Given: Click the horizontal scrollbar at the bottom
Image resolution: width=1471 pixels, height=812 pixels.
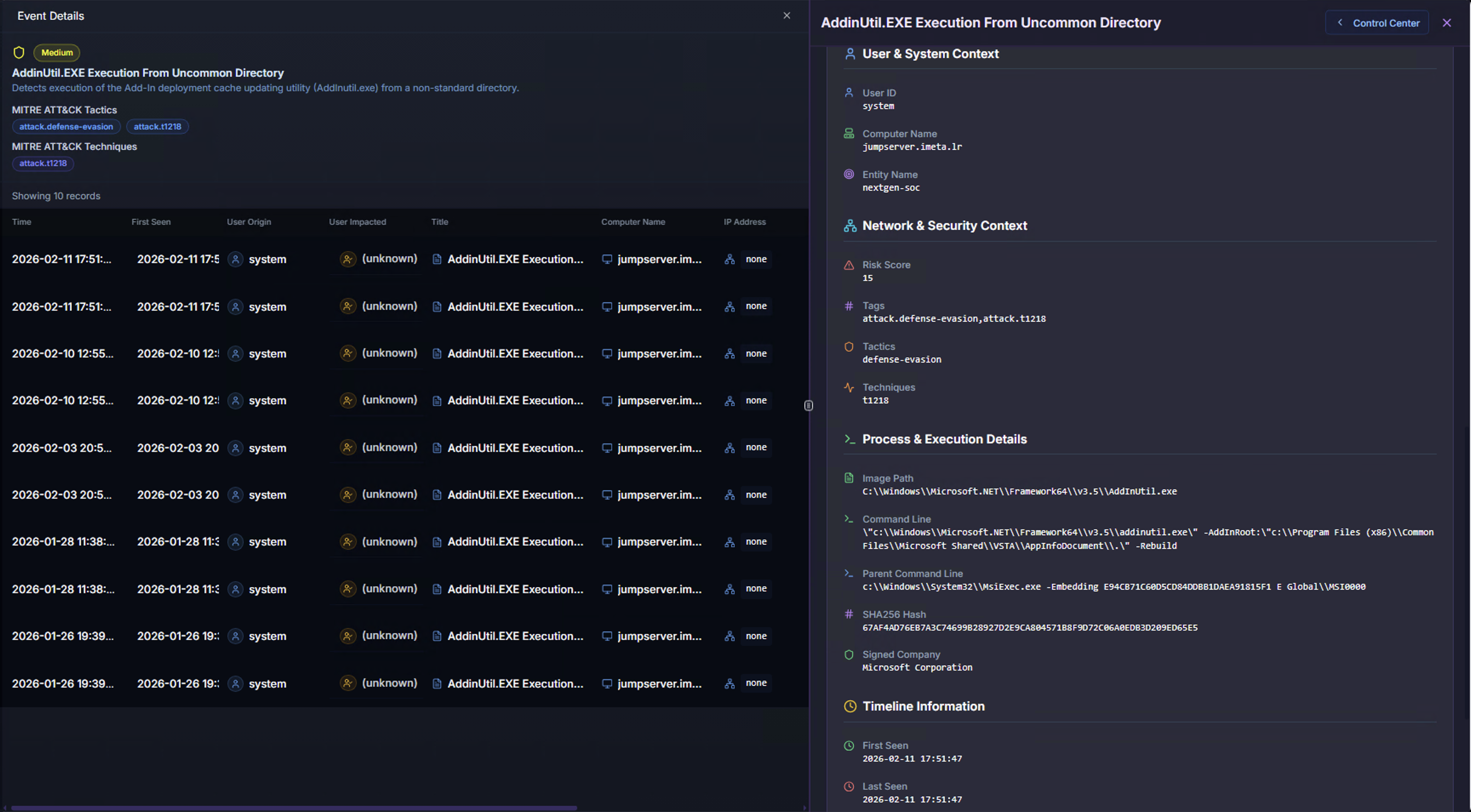Looking at the screenshot, I should tap(294, 808).
